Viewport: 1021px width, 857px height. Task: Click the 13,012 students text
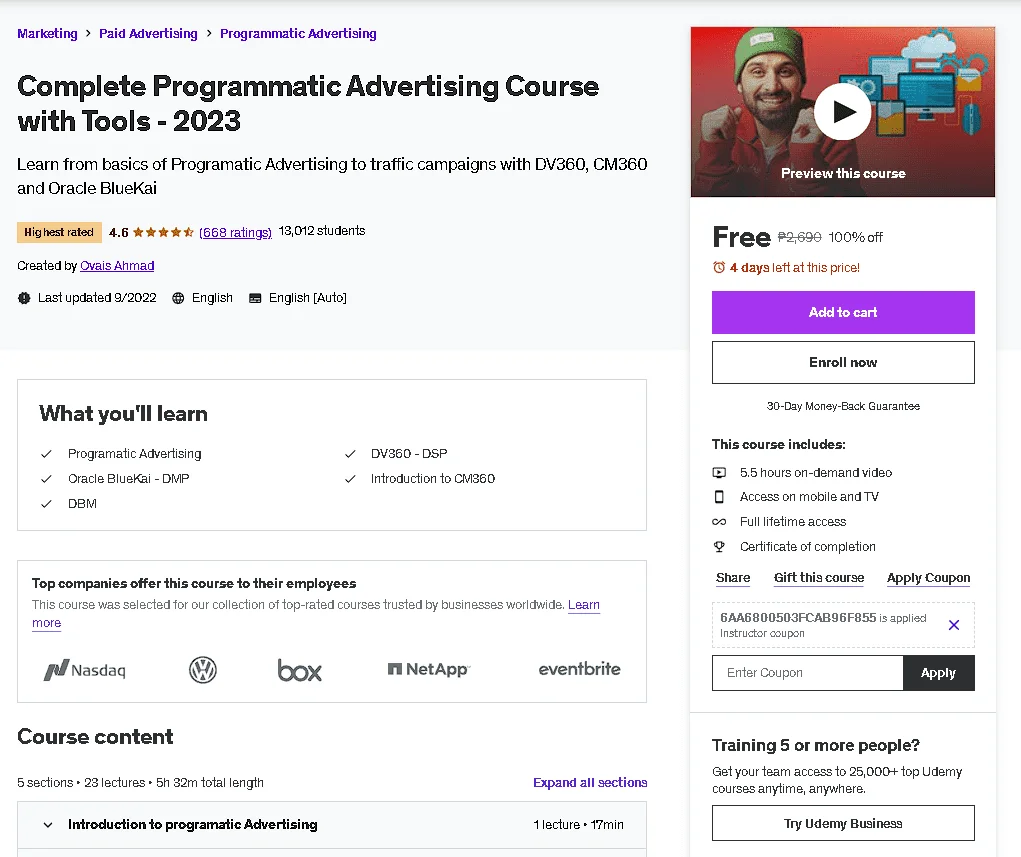pyautogui.click(x=322, y=231)
